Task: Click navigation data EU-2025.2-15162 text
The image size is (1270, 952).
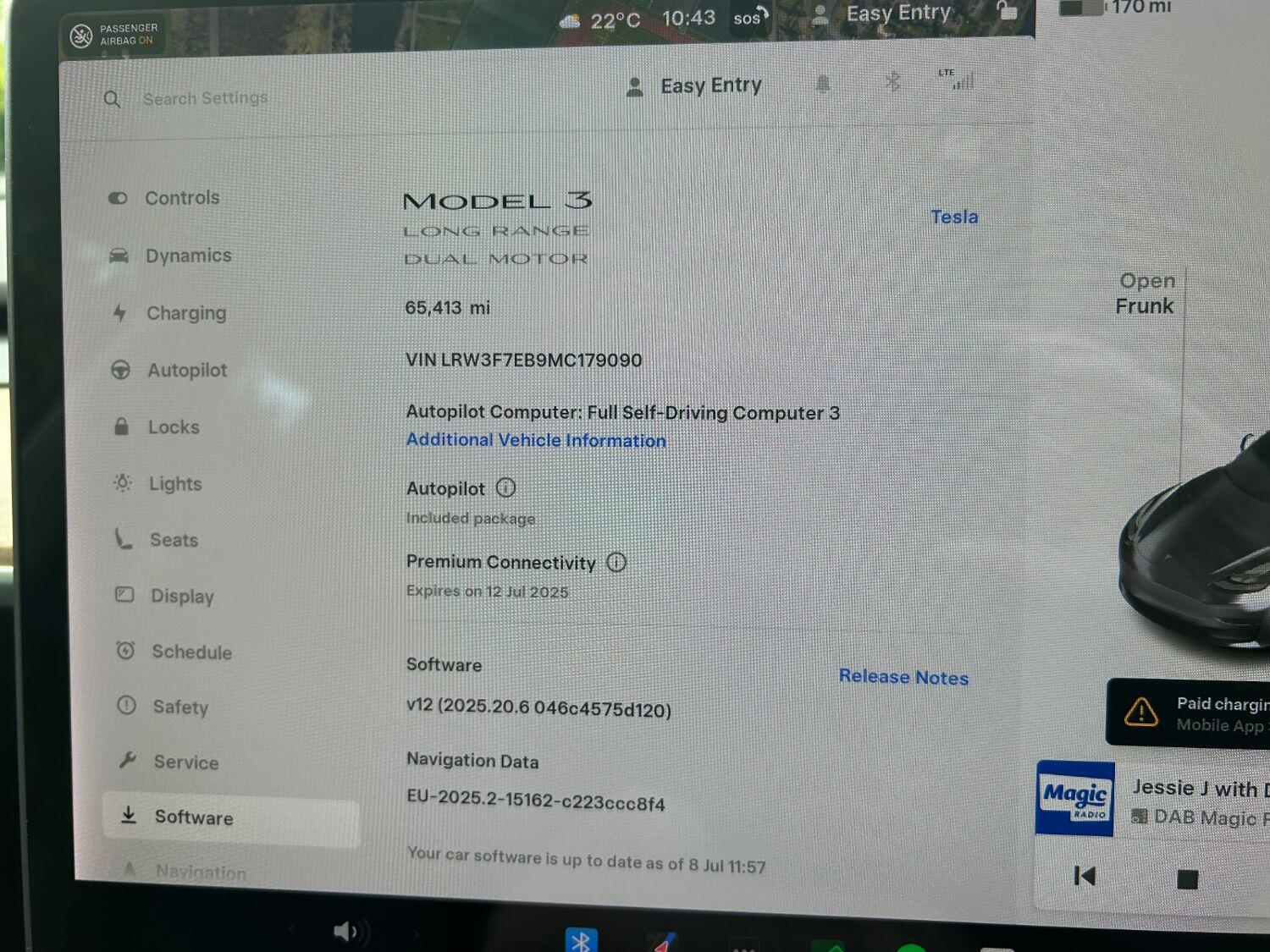Action: tap(535, 801)
